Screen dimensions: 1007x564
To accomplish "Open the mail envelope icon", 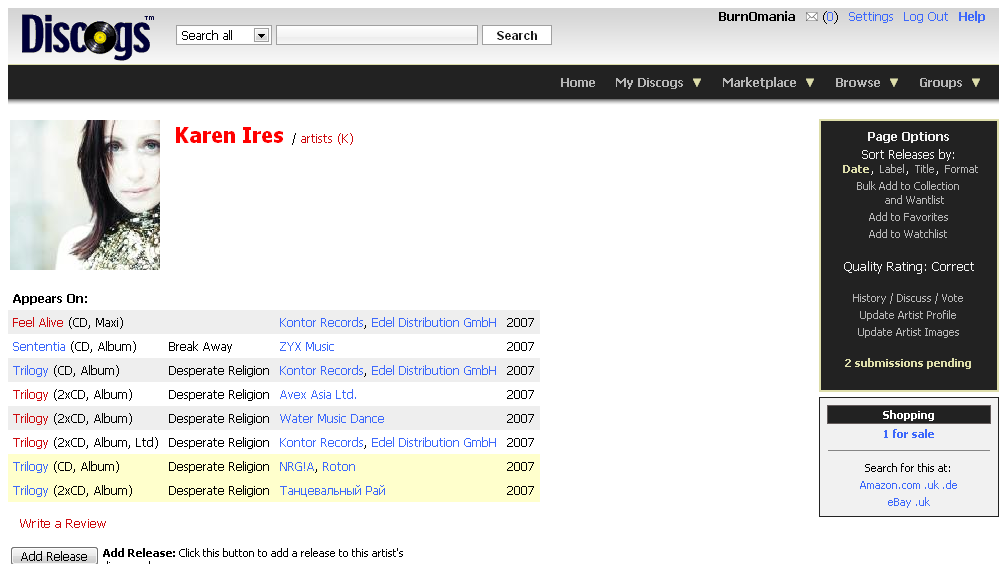I will click(x=812, y=17).
